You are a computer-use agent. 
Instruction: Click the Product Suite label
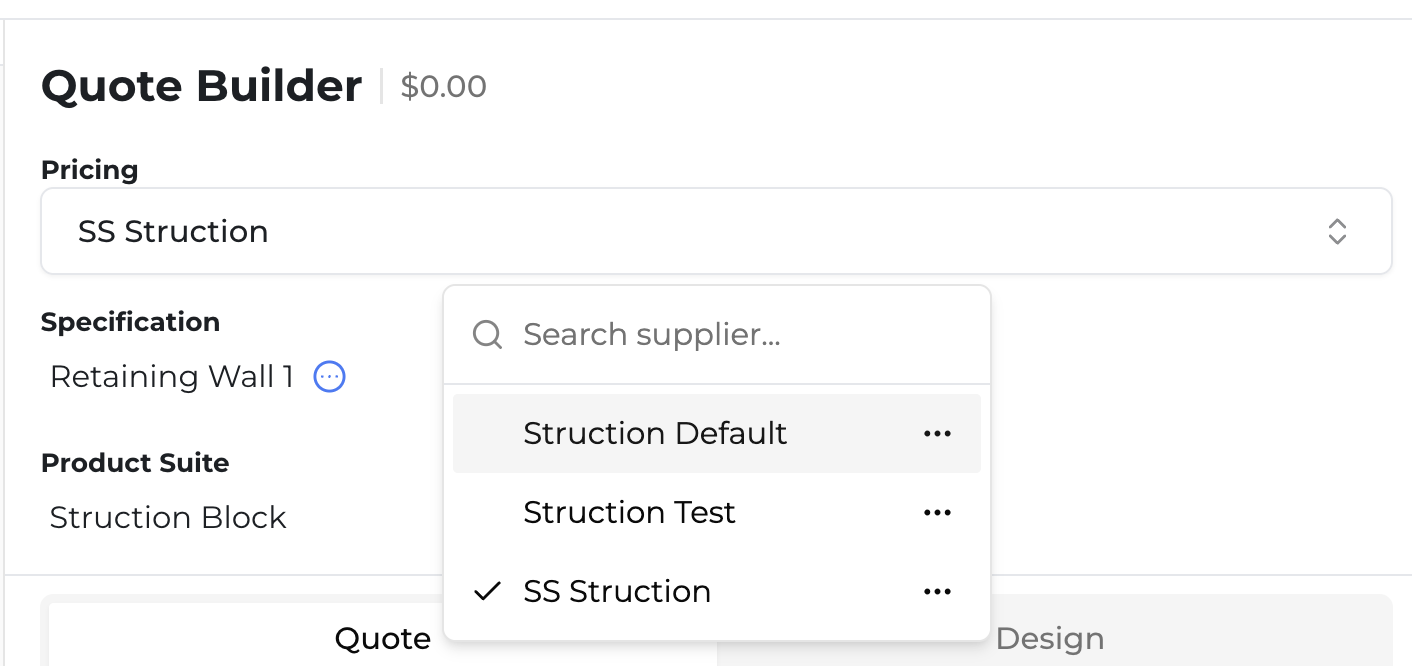pos(135,463)
